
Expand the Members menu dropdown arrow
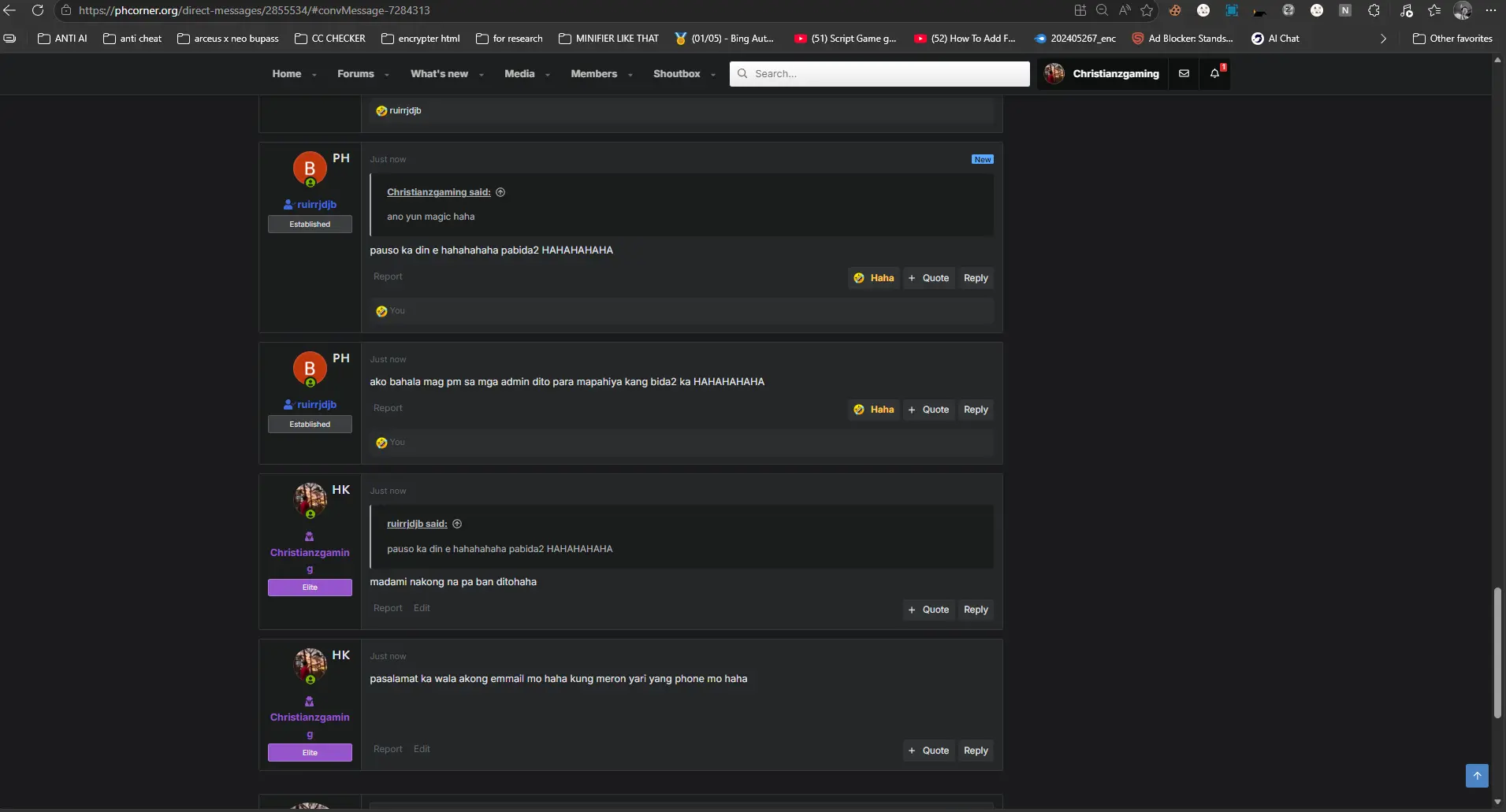(630, 75)
